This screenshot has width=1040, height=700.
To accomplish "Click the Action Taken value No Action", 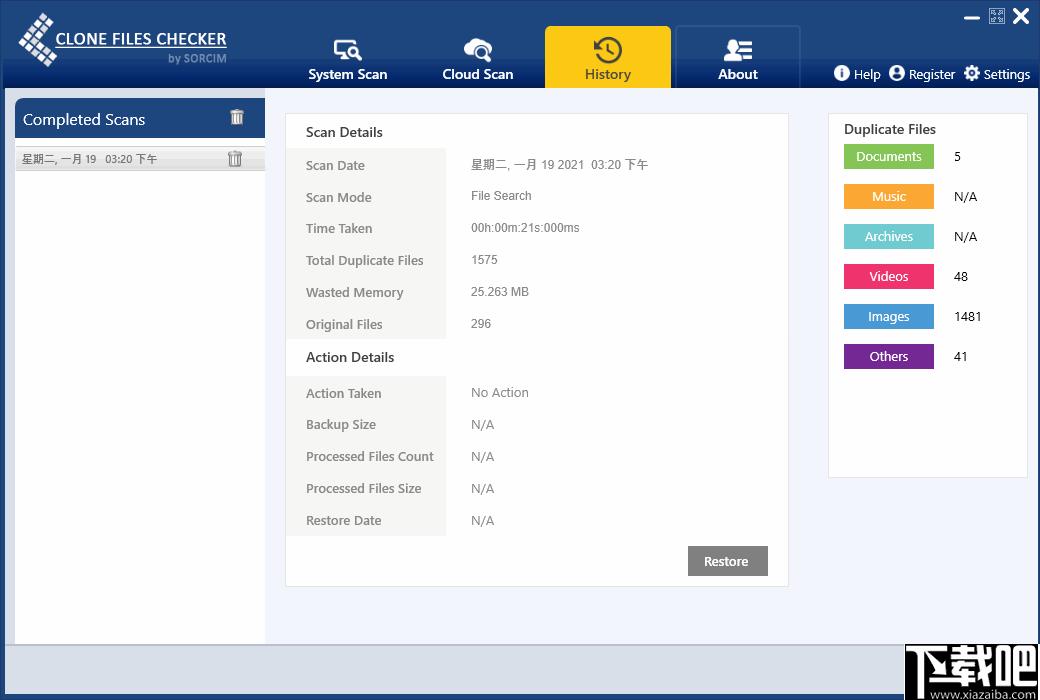I will [x=499, y=393].
